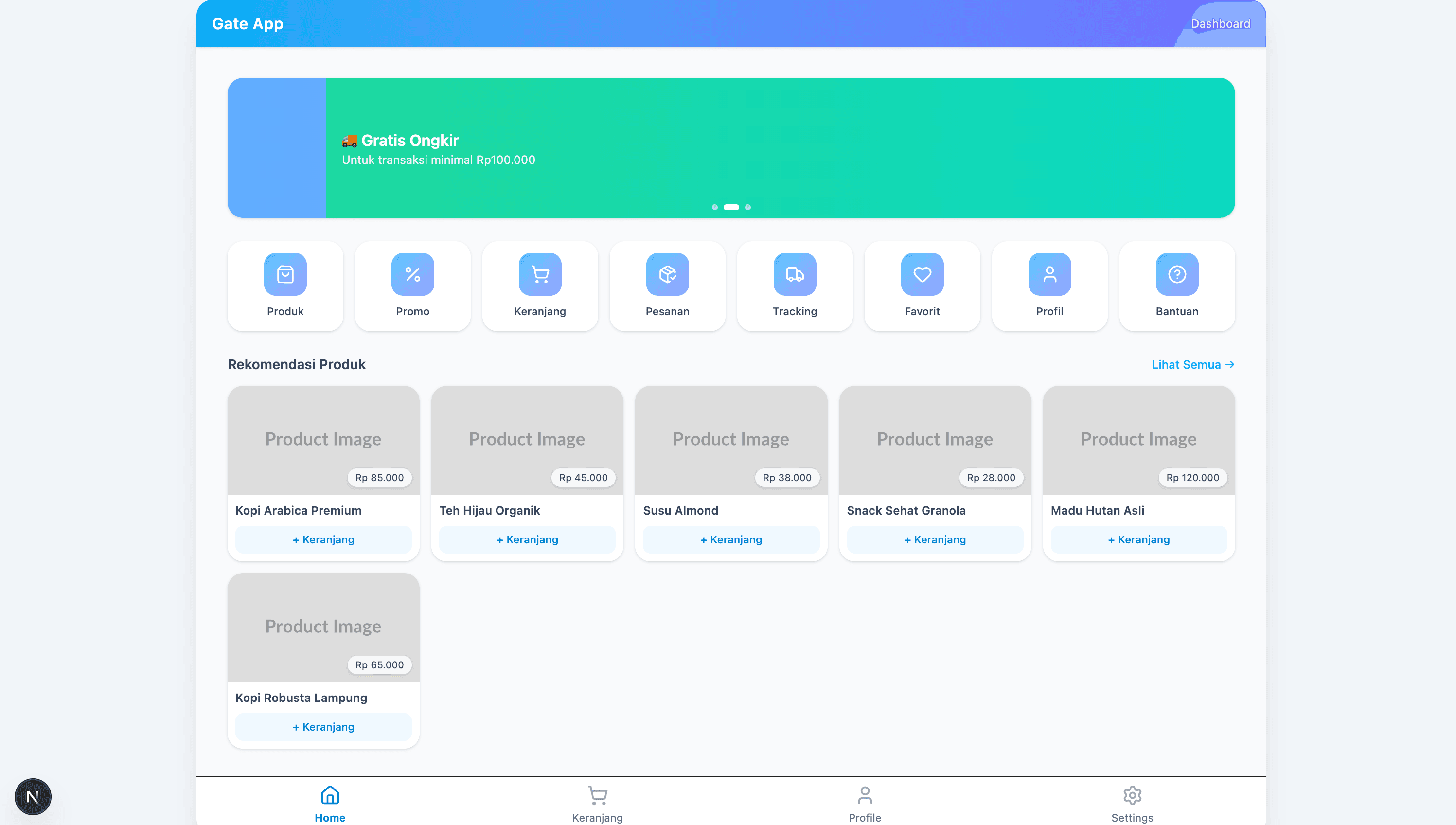
Task: Select the Tracking delivery truck icon
Action: (x=795, y=274)
